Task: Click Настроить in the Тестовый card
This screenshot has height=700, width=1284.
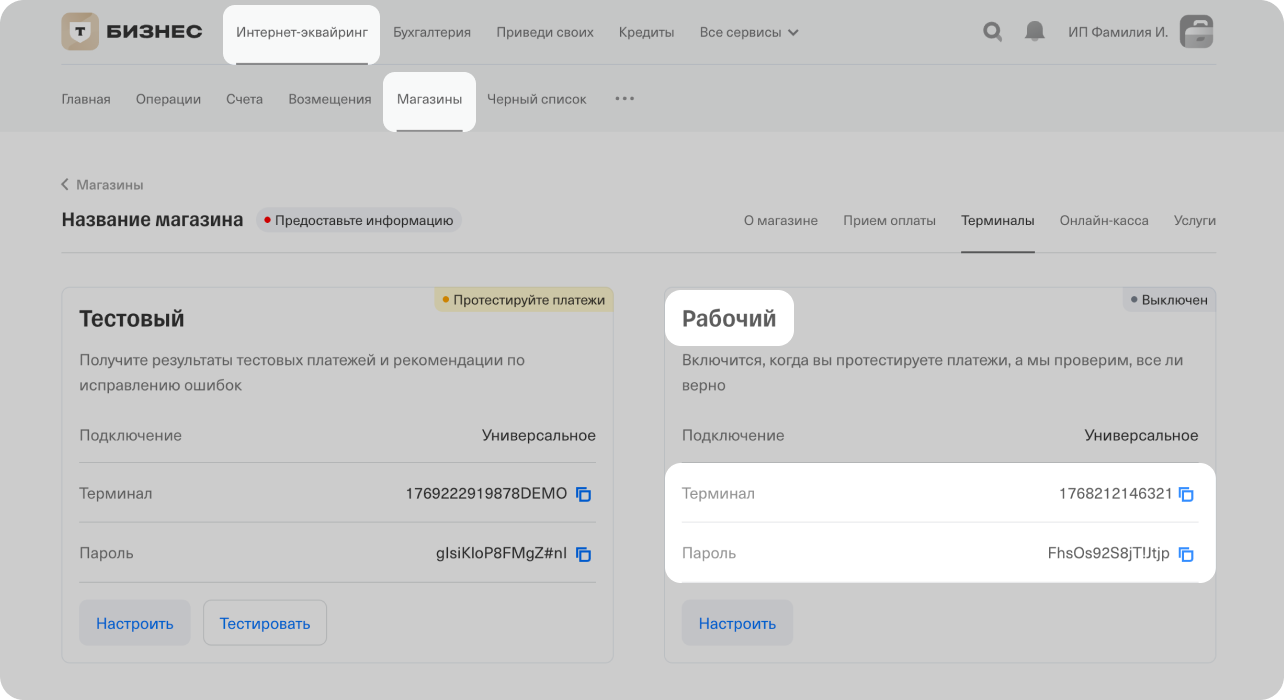Action: point(135,623)
